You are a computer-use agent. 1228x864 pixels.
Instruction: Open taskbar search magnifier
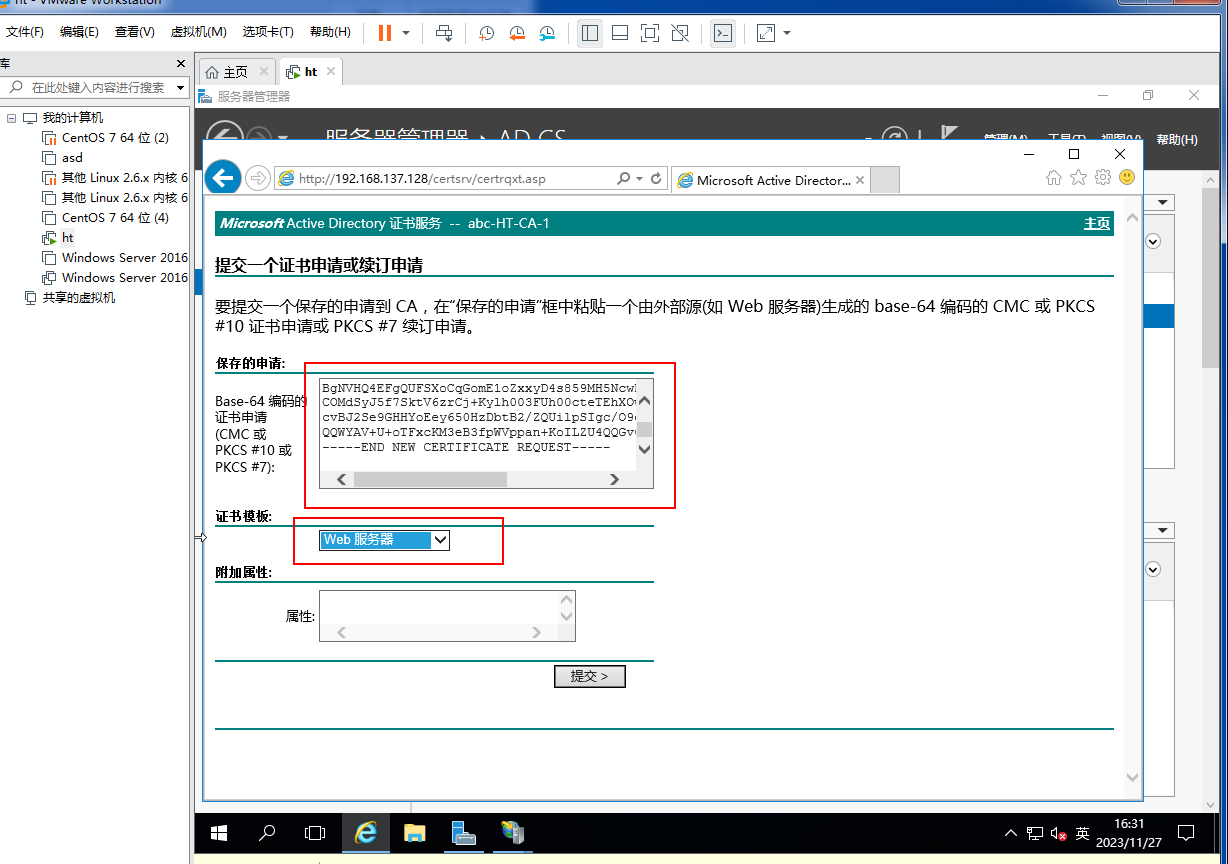tap(267, 832)
